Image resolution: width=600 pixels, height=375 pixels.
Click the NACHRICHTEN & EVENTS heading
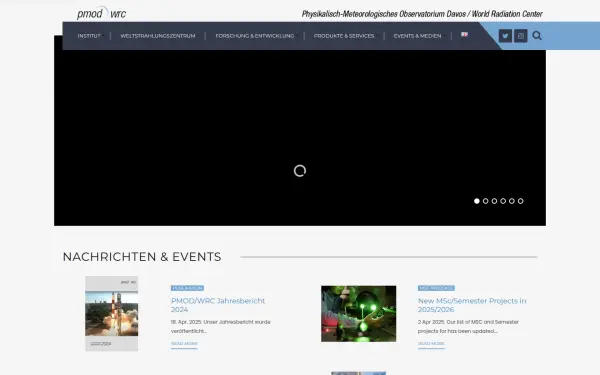tap(142, 257)
